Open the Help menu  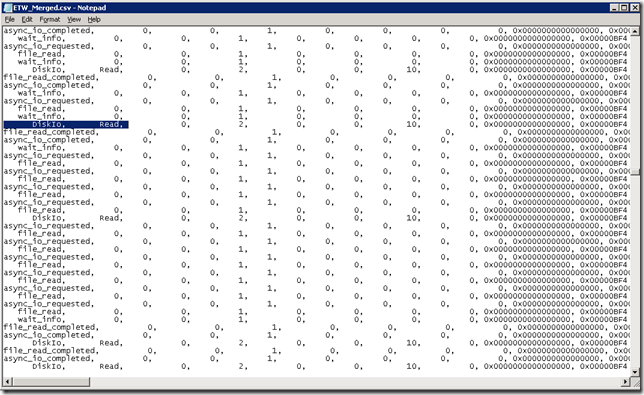[94, 19]
